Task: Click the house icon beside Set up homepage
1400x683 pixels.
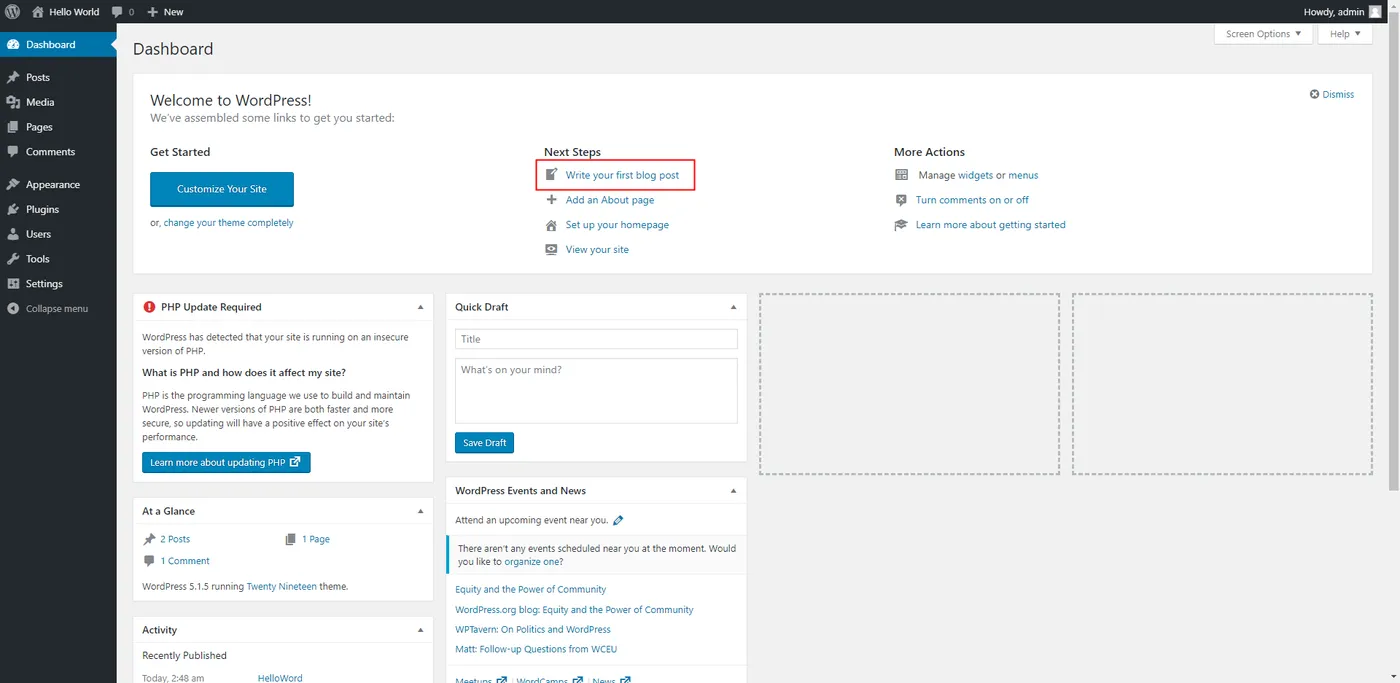Action: pos(551,224)
